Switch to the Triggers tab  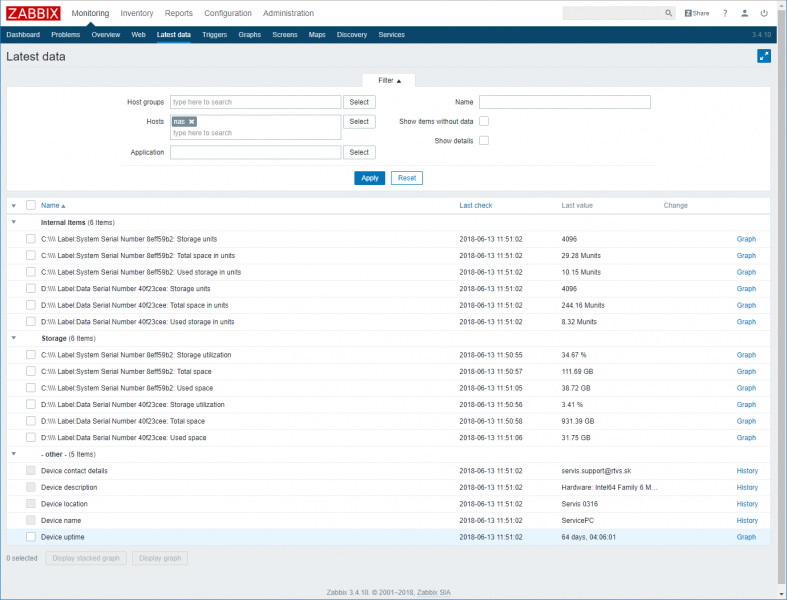(214, 35)
